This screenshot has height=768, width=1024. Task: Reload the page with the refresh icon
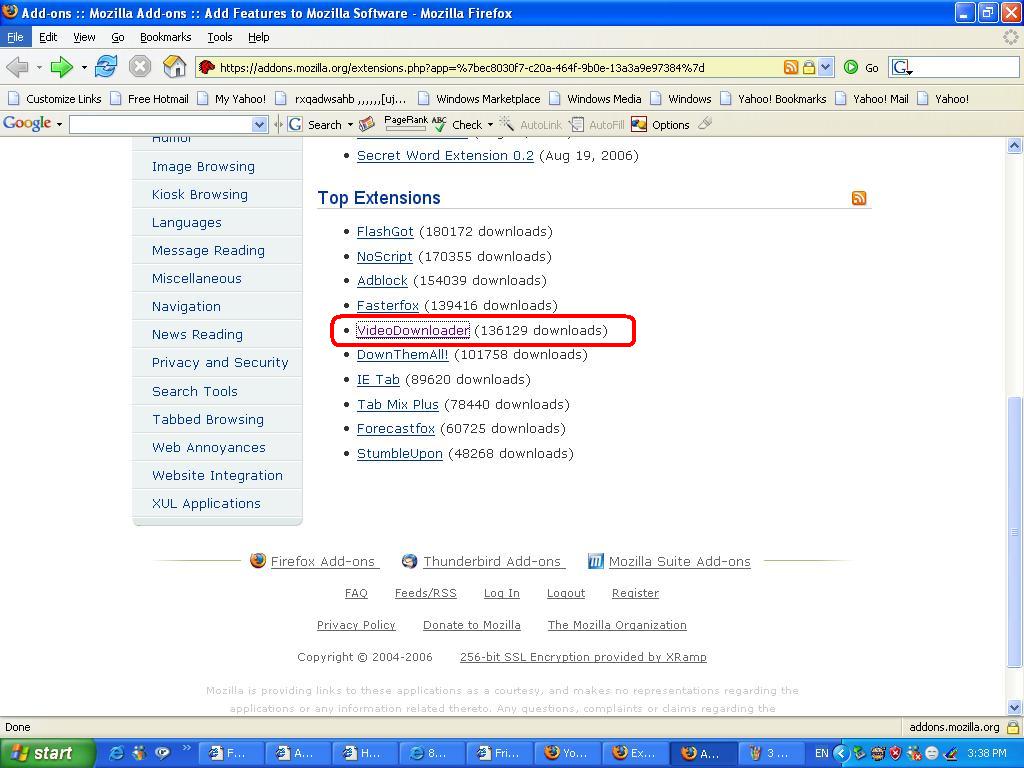(106, 67)
